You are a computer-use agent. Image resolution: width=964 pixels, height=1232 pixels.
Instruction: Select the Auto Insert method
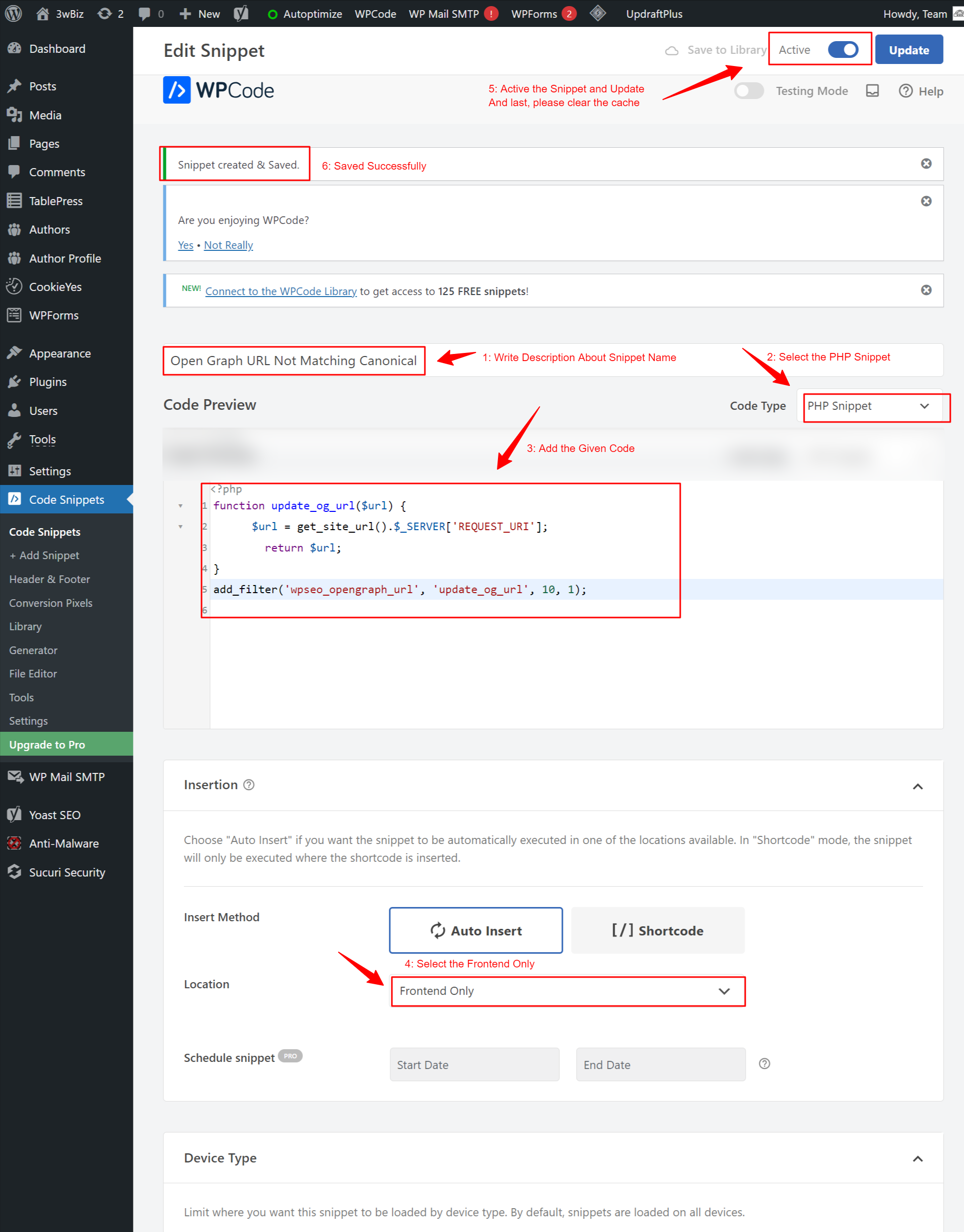coord(476,930)
